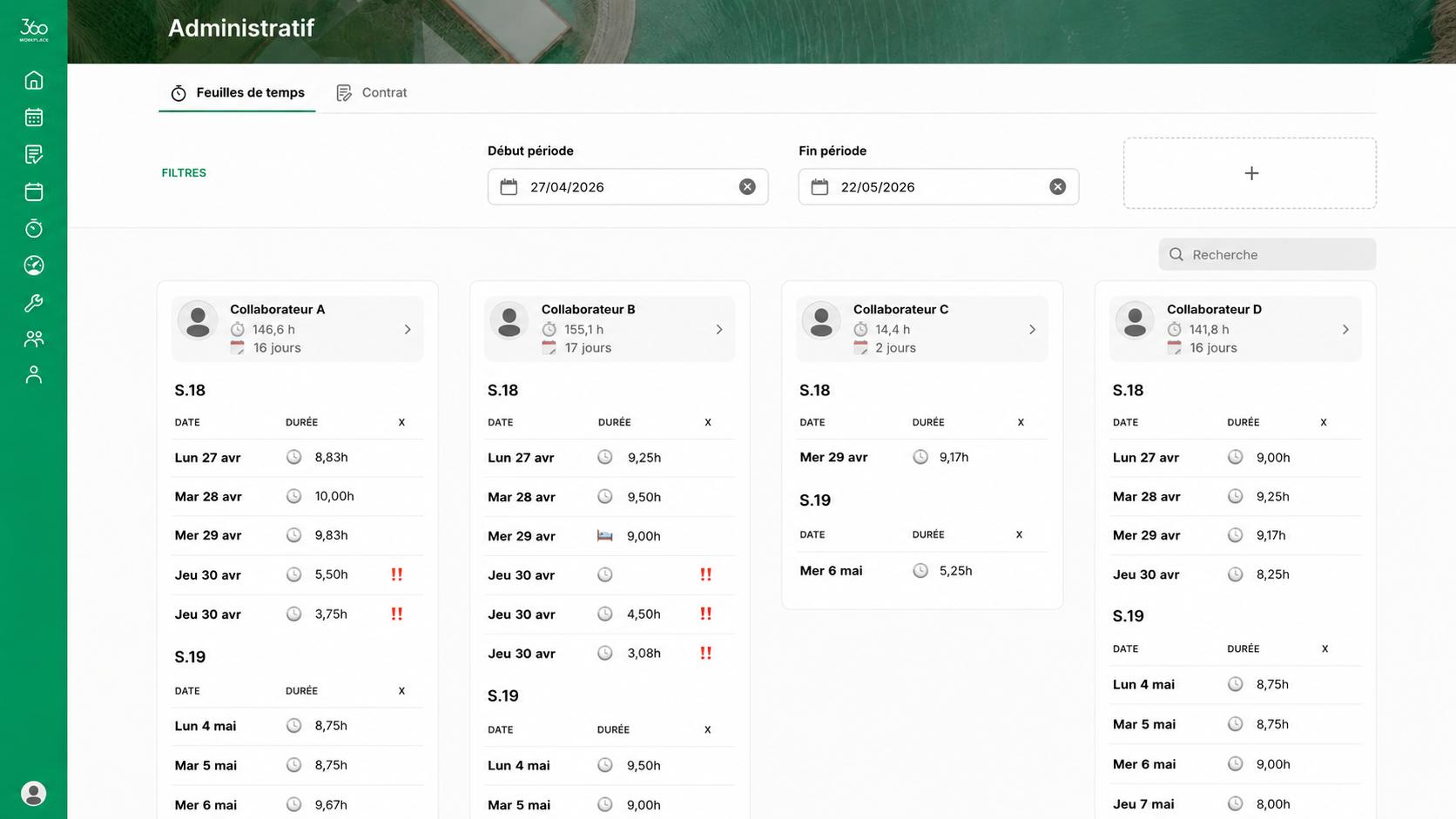
Task: Select Collaborateur C Mer 6 mai row
Action: pyautogui.click(x=922, y=571)
